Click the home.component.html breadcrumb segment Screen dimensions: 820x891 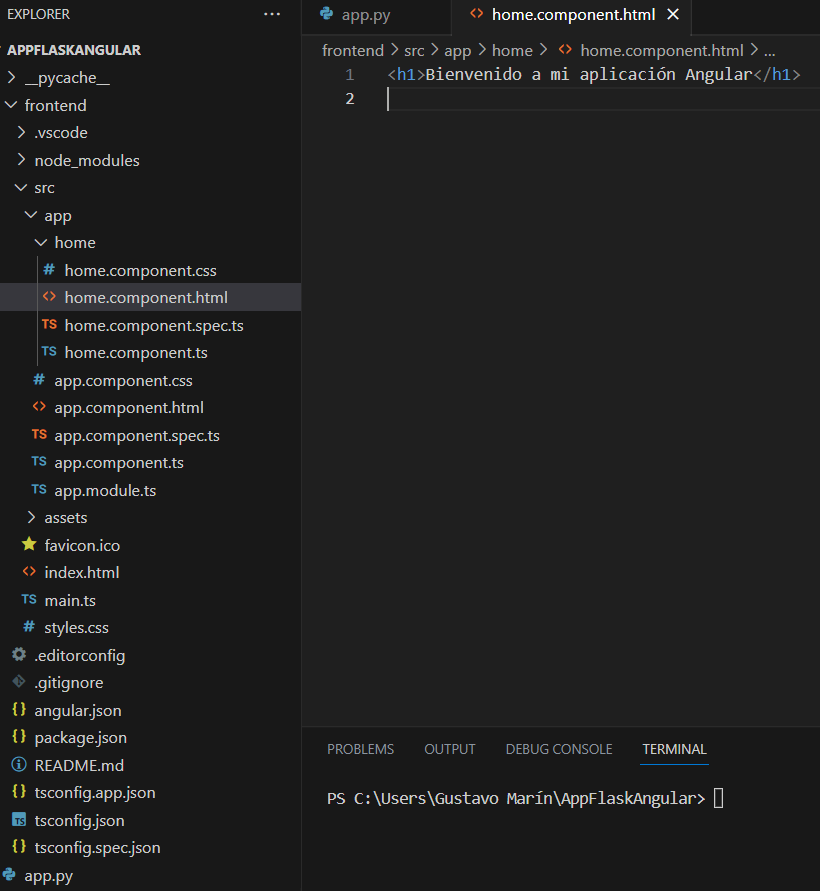pos(661,51)
